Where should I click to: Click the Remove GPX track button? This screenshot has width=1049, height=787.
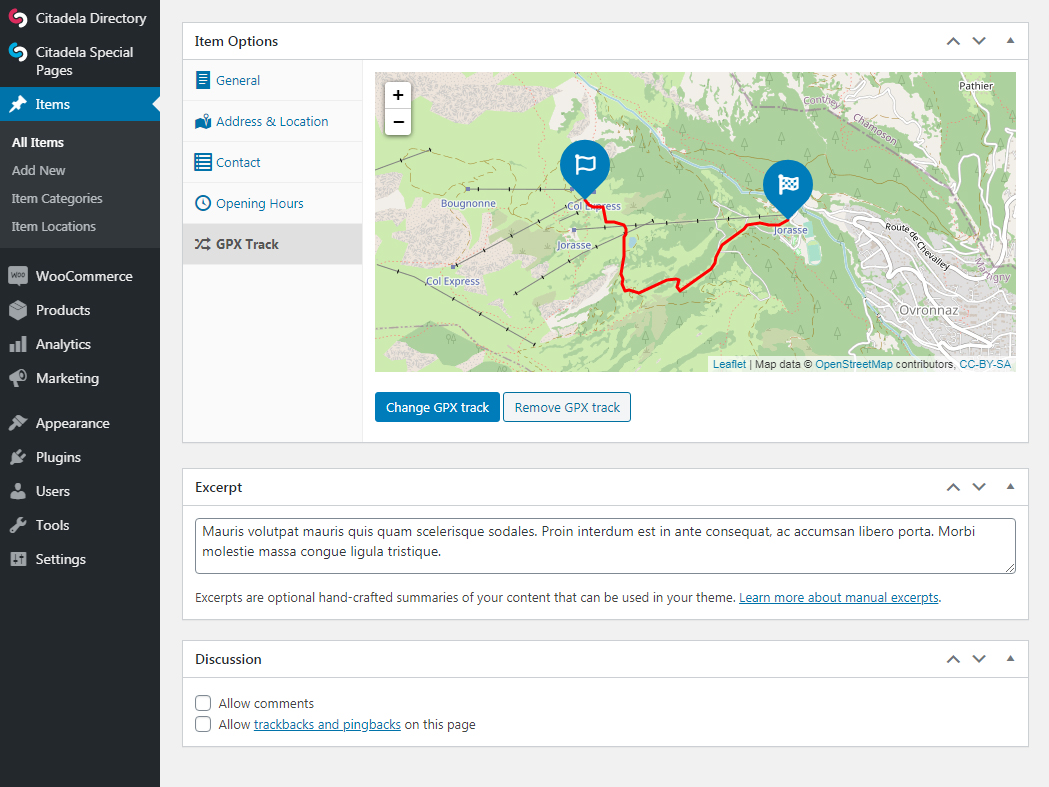pos(567,407)
